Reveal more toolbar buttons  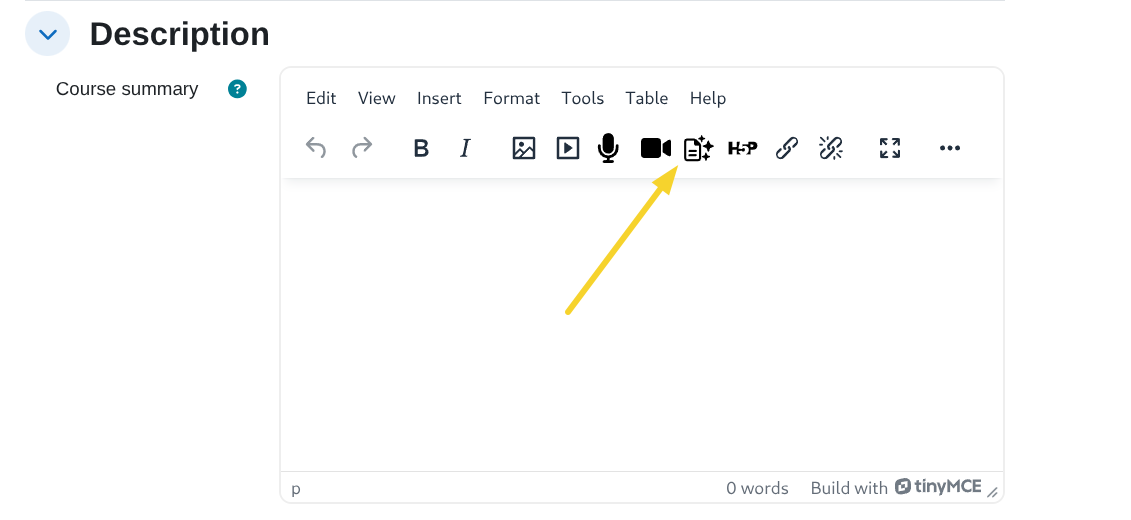[949, 148]
